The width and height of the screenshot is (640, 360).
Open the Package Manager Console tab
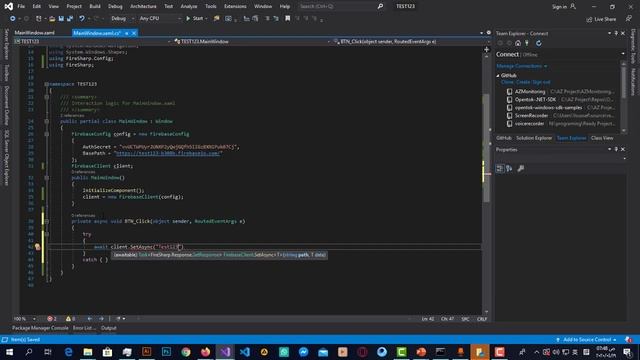(40, 328)
